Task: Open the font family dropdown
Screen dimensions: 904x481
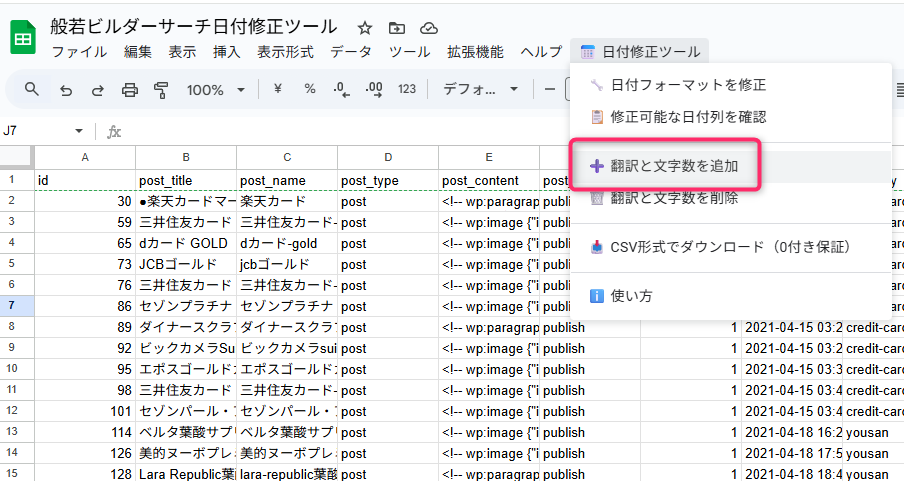Action: click(480, 89)
